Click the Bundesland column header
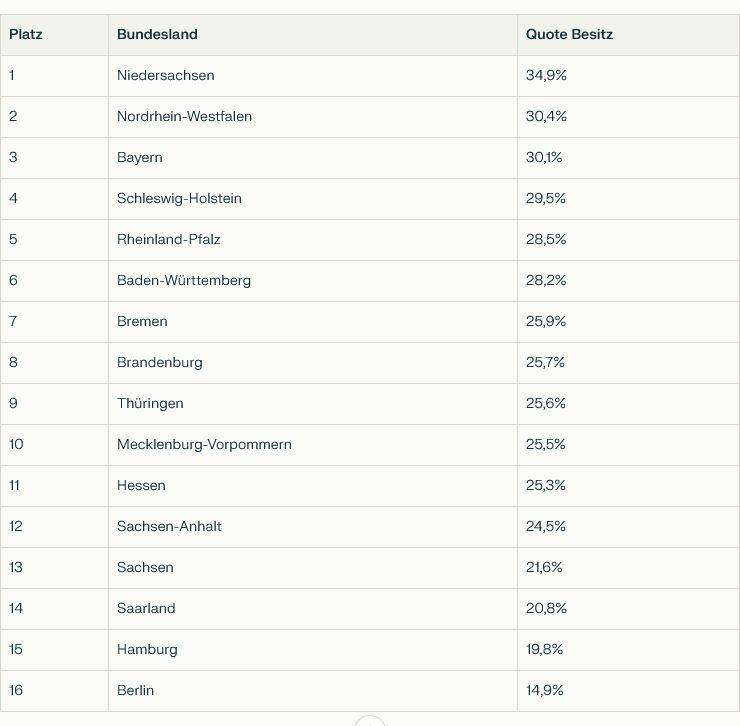This screenshot has height=726, width=740. click(x=157, y=34)
